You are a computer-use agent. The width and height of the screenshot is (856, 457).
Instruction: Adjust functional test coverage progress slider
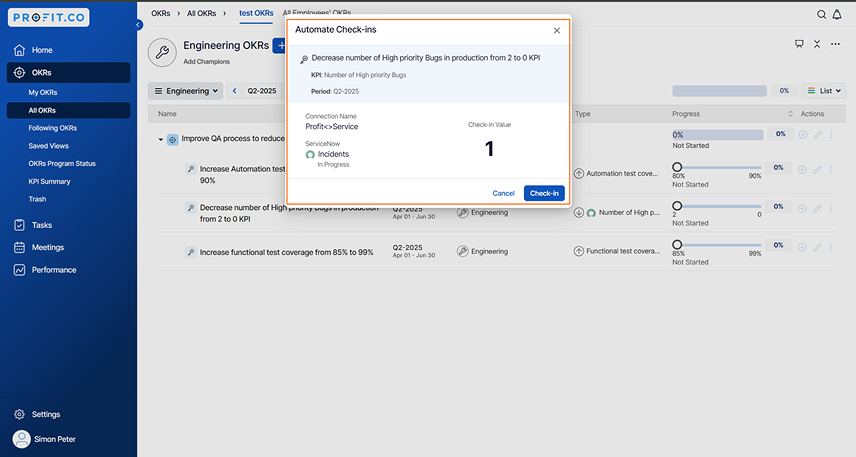(677, 245)
